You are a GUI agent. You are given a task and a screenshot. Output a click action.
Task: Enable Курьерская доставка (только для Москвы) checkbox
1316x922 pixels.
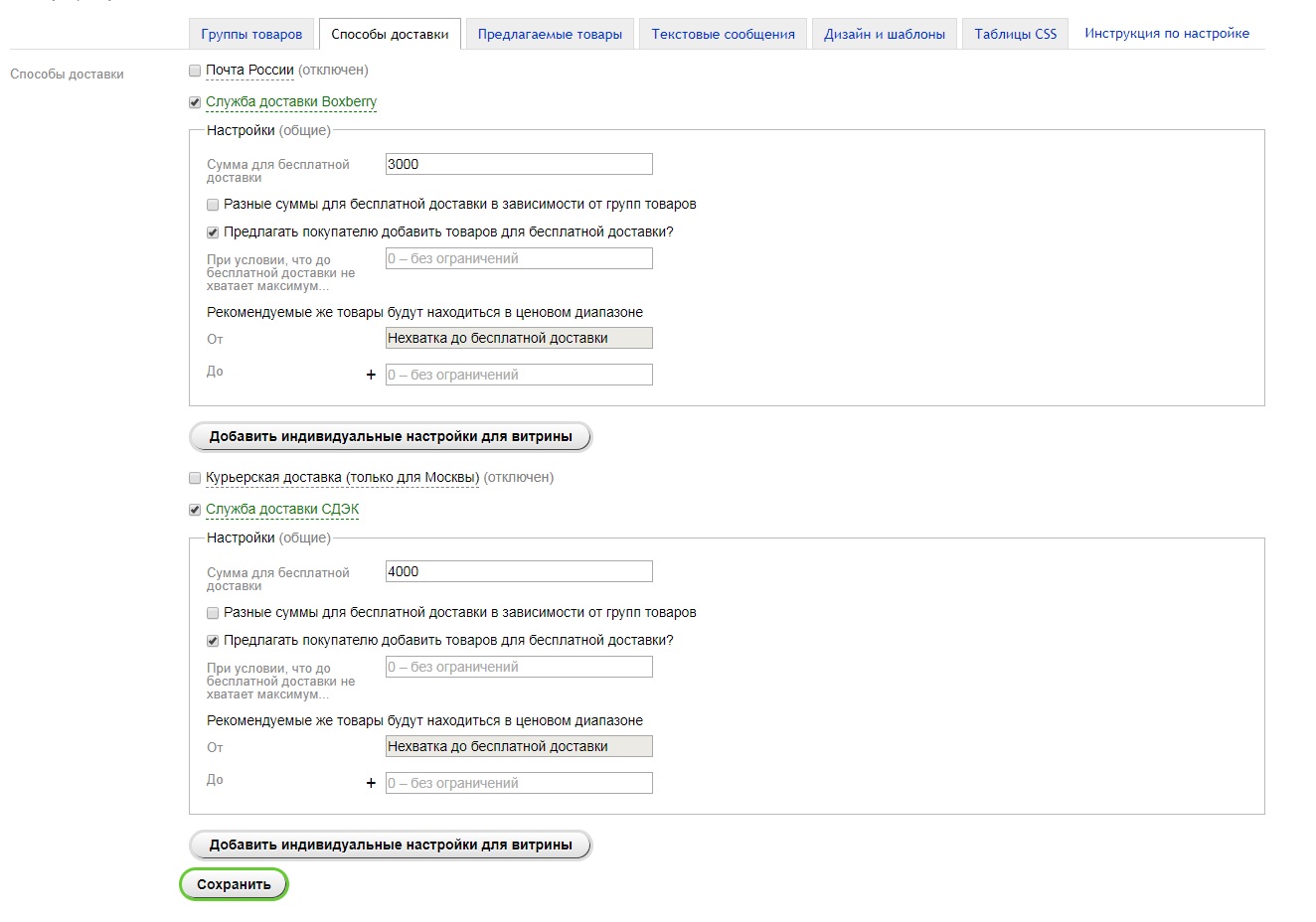pyautogui.click(x=195, y=478)
